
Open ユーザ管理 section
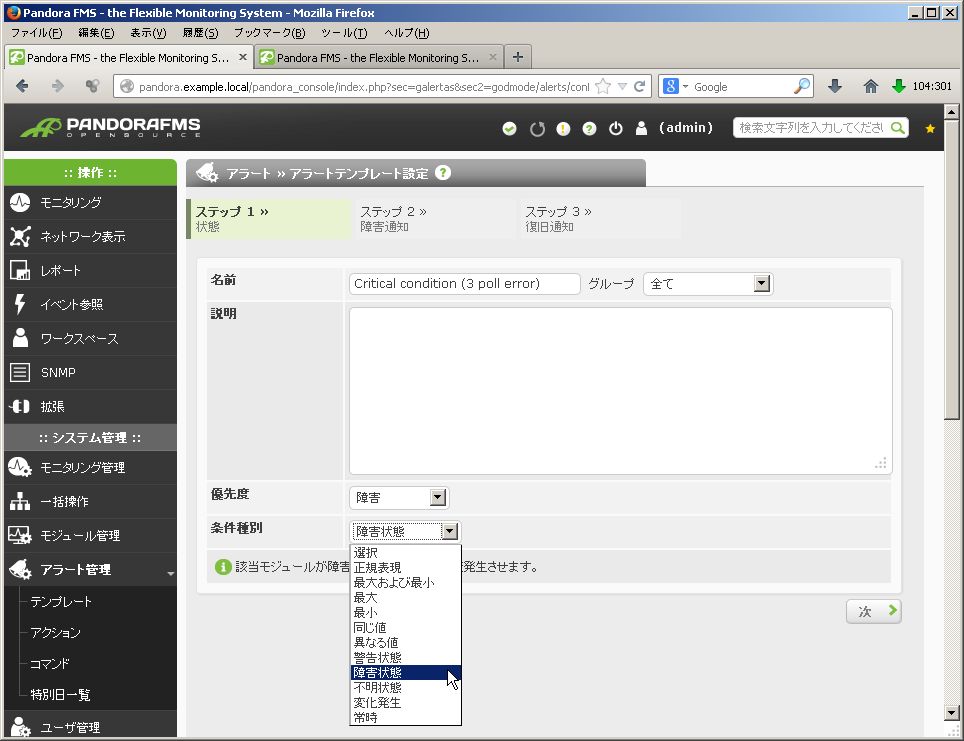click(90, 727)
